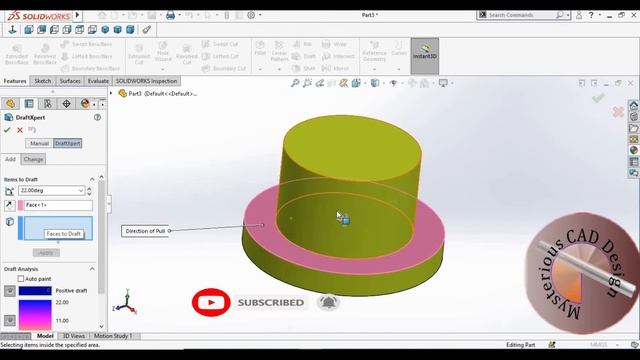Click the Display Style cube icon

[375, 83]
